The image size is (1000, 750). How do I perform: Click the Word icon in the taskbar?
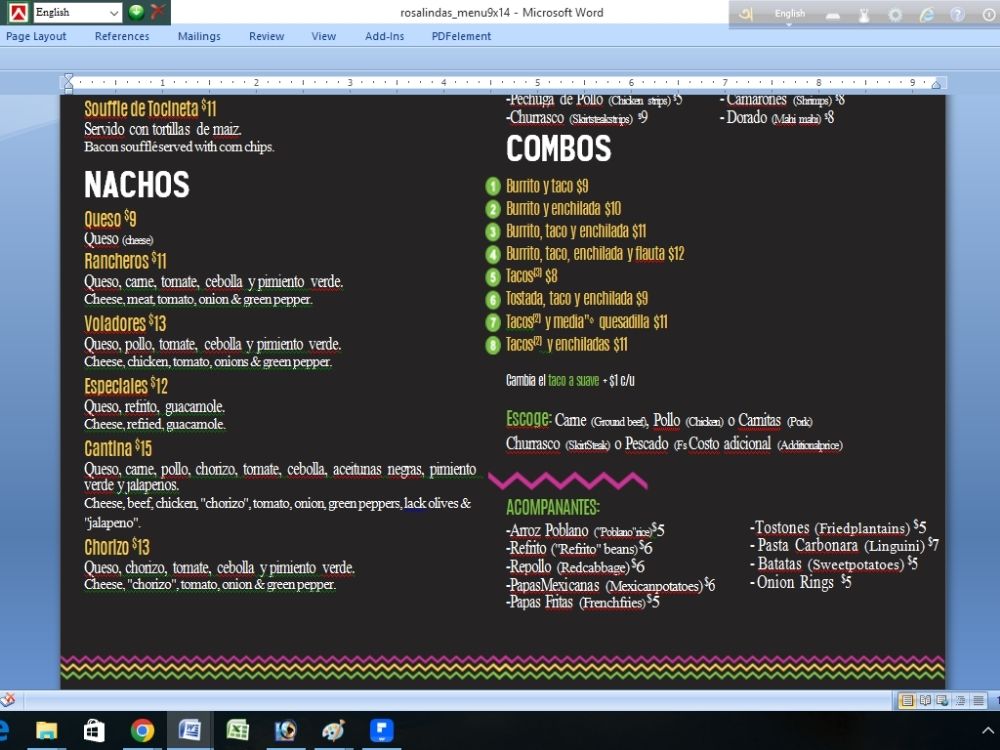[x=189, y=730]
